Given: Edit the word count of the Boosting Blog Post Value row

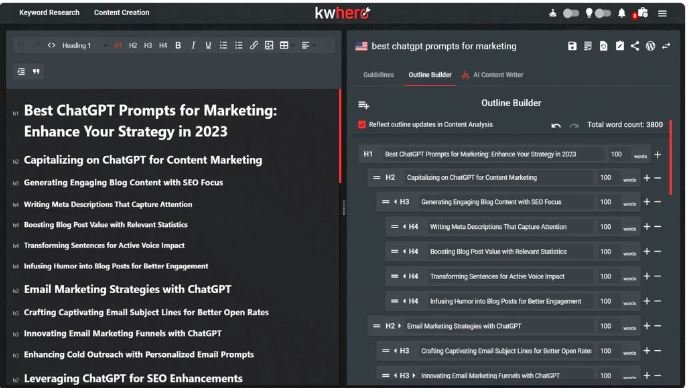Looking at the screenshot, I should (606, 251).
